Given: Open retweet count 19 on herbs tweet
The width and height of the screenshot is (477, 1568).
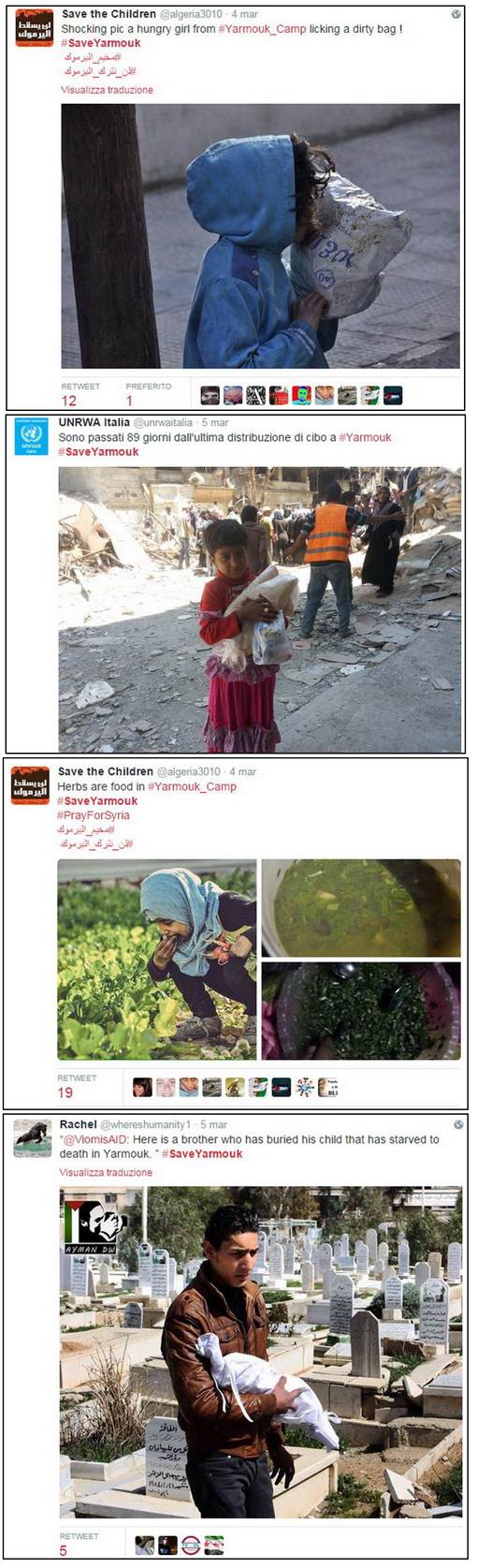Looking at the screenshot, I should coord(65,1092).
